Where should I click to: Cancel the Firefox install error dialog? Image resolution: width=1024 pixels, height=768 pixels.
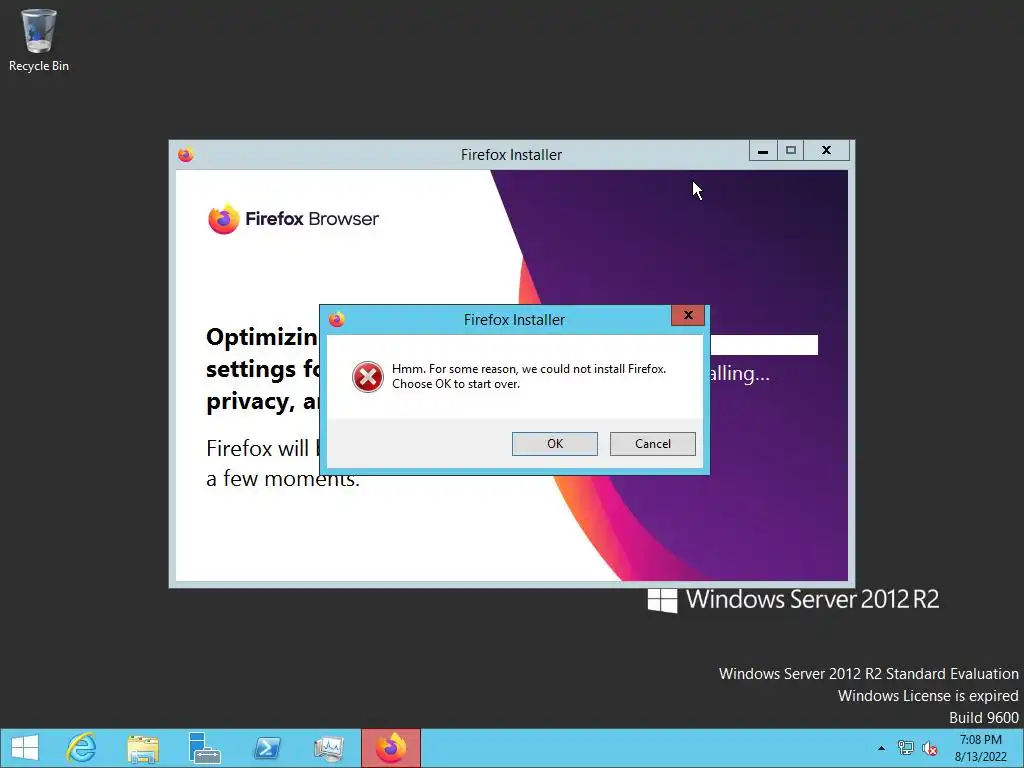point(652,443)
